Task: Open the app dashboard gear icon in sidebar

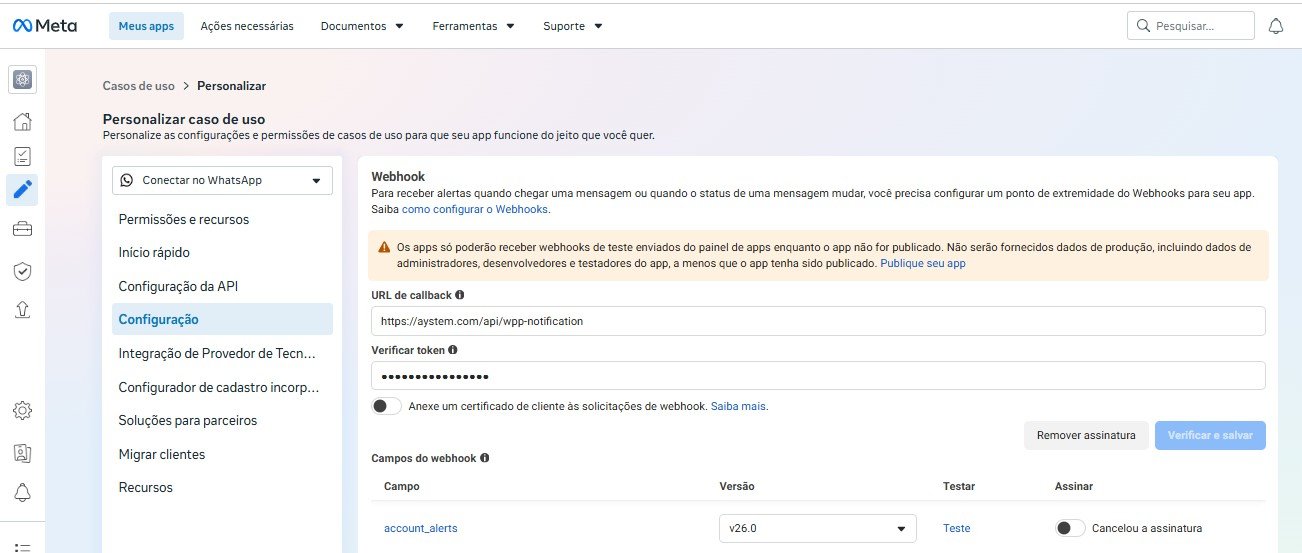Action: coord(23,80)
